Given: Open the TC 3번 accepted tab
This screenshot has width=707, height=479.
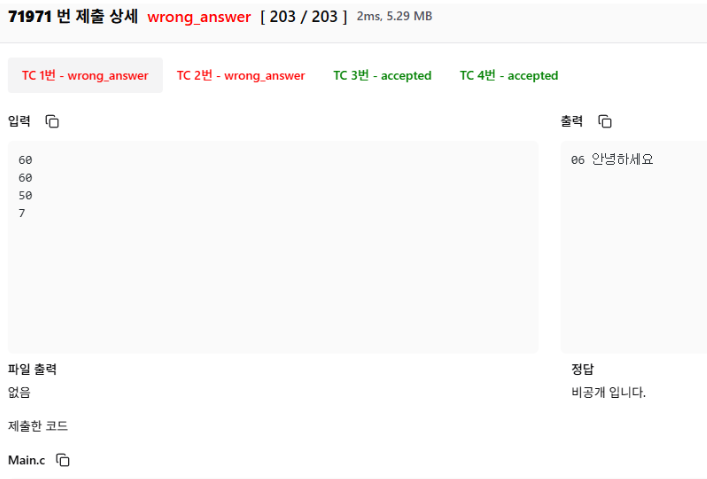Looking at the screenshot, I should (x=382, y=75).
